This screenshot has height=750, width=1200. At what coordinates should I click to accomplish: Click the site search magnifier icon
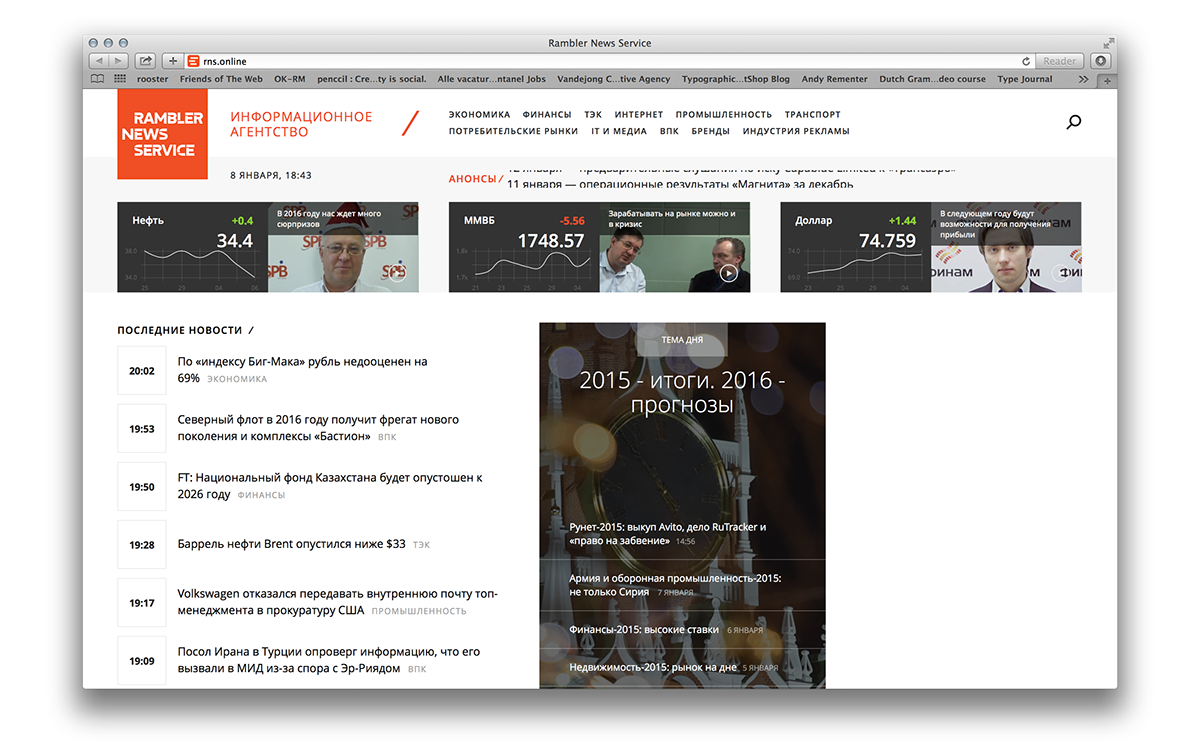(1074, 123)
